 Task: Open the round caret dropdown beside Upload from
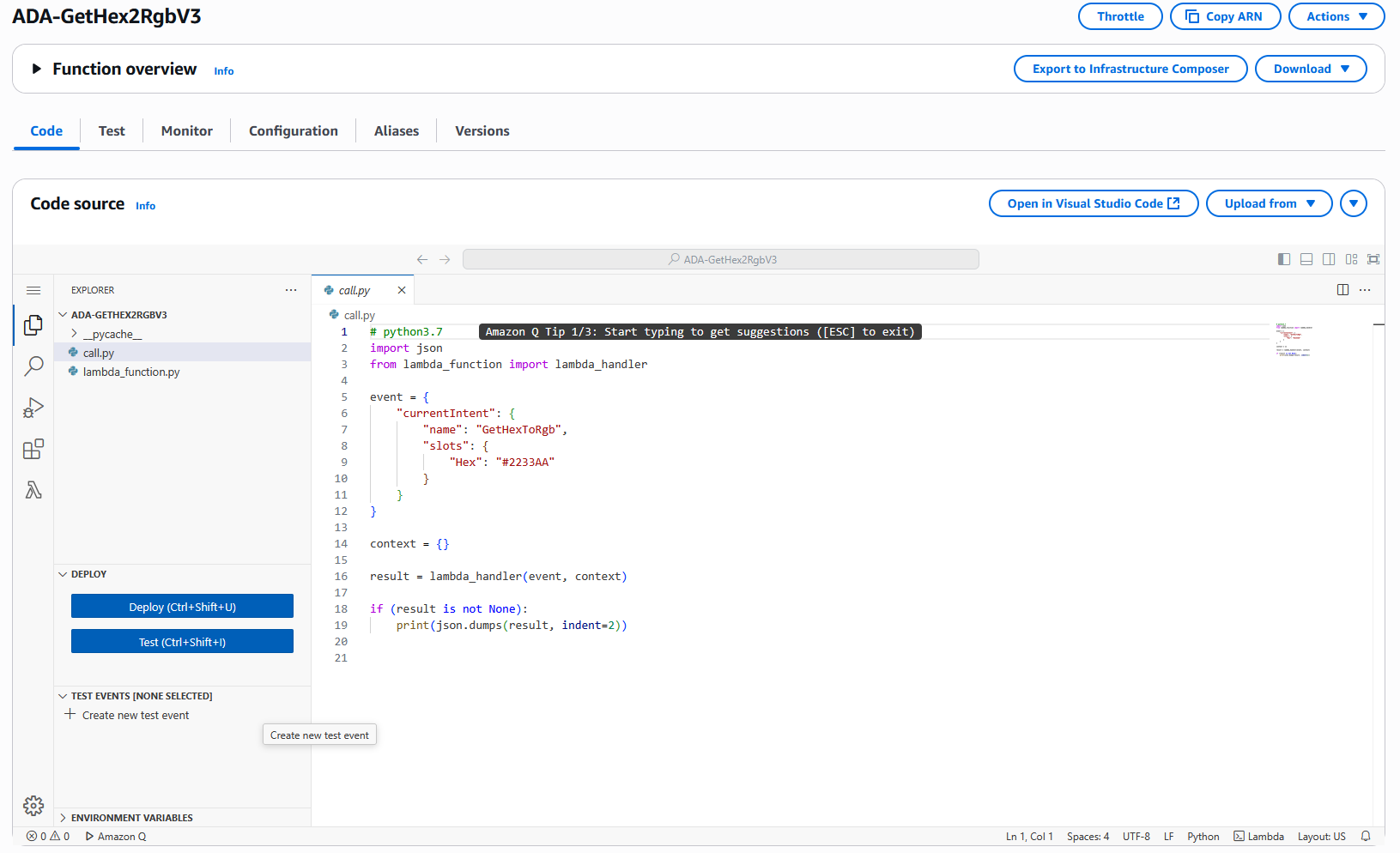[1354, 203]
